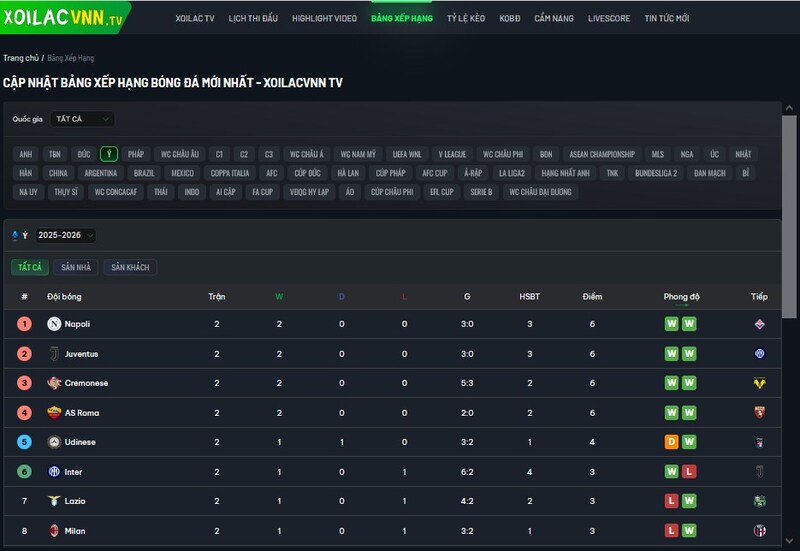
Task: Click the WC CHÂU ÂU league button
Action: click(x=180, y=154)
